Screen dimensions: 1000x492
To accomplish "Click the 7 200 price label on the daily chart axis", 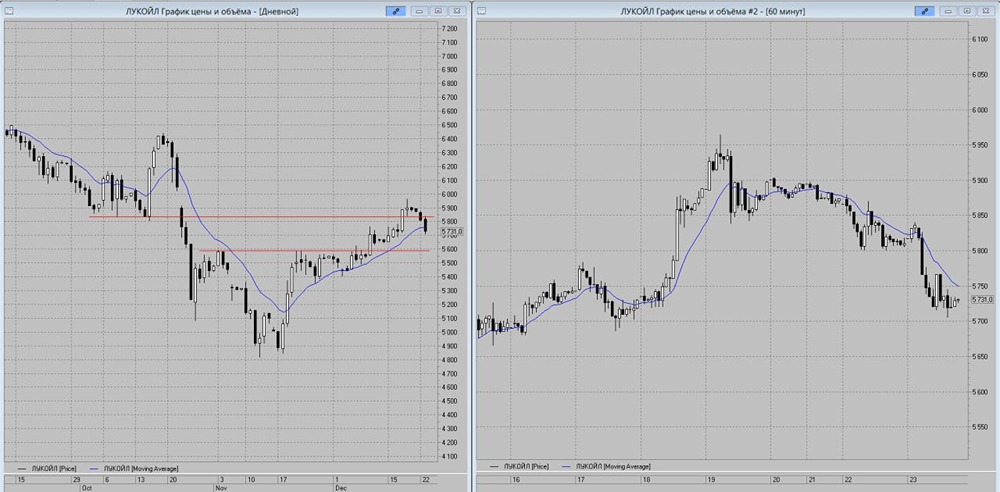I will click(x=449, y=29).
